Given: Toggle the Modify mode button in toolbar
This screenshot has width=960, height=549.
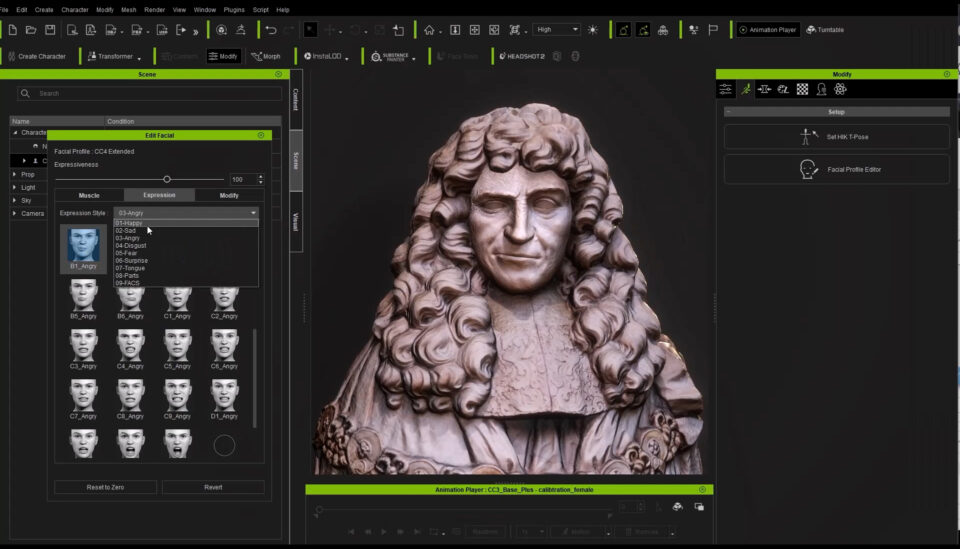Looking at the screenshot, I should click(x=223, y=56).
